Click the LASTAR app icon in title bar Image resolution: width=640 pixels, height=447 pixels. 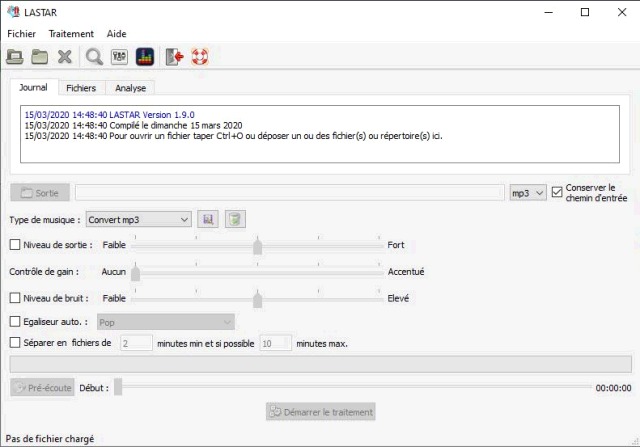coord(13,12)
